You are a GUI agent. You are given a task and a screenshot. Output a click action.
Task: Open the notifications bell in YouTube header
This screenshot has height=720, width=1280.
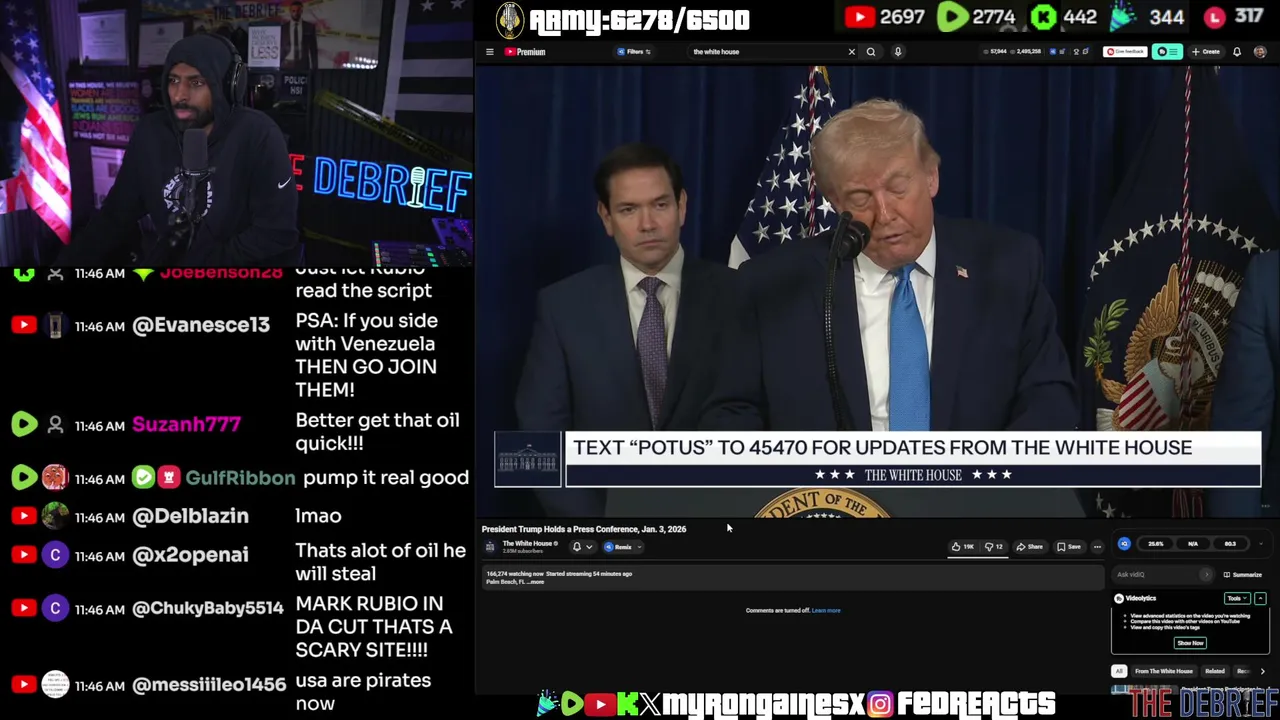tap(1237, 52)
